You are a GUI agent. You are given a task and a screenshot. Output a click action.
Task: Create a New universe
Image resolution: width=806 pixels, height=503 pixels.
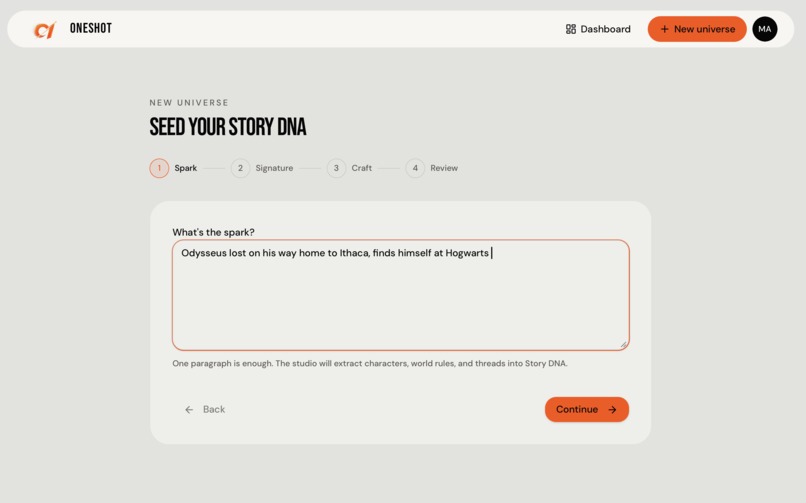pyautogui.click(x=697, y=29)
